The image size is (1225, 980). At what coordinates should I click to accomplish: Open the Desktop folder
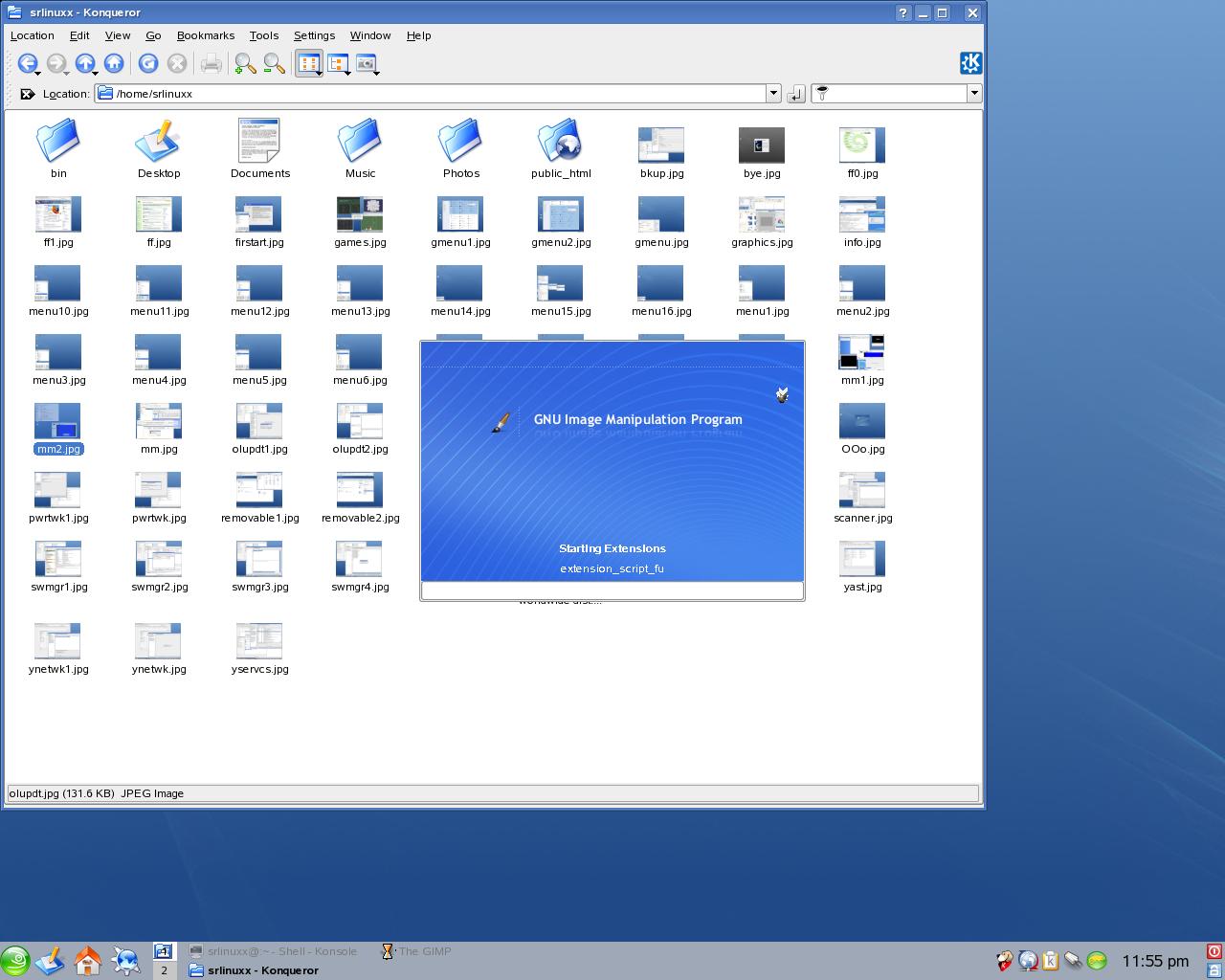coord(159,148)
